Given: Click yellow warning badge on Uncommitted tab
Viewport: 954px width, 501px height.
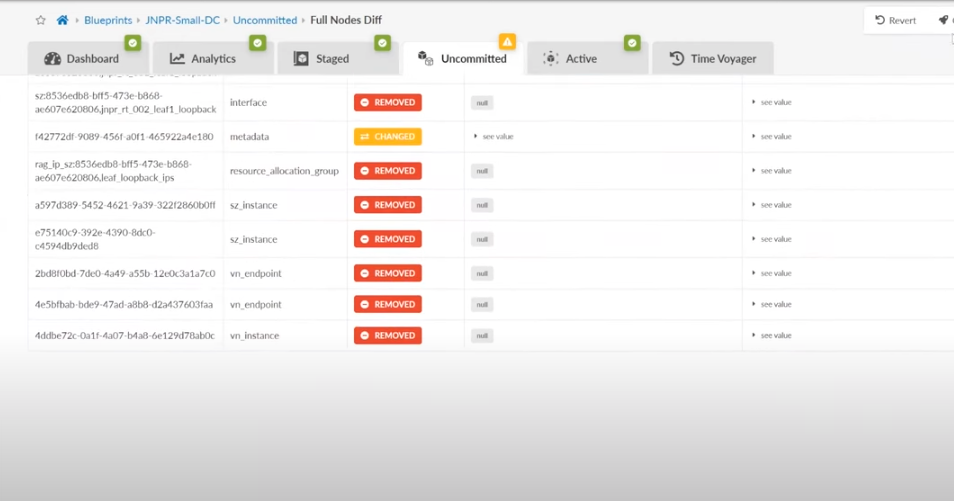Looking at the screenshot, I should click(507, 41).
